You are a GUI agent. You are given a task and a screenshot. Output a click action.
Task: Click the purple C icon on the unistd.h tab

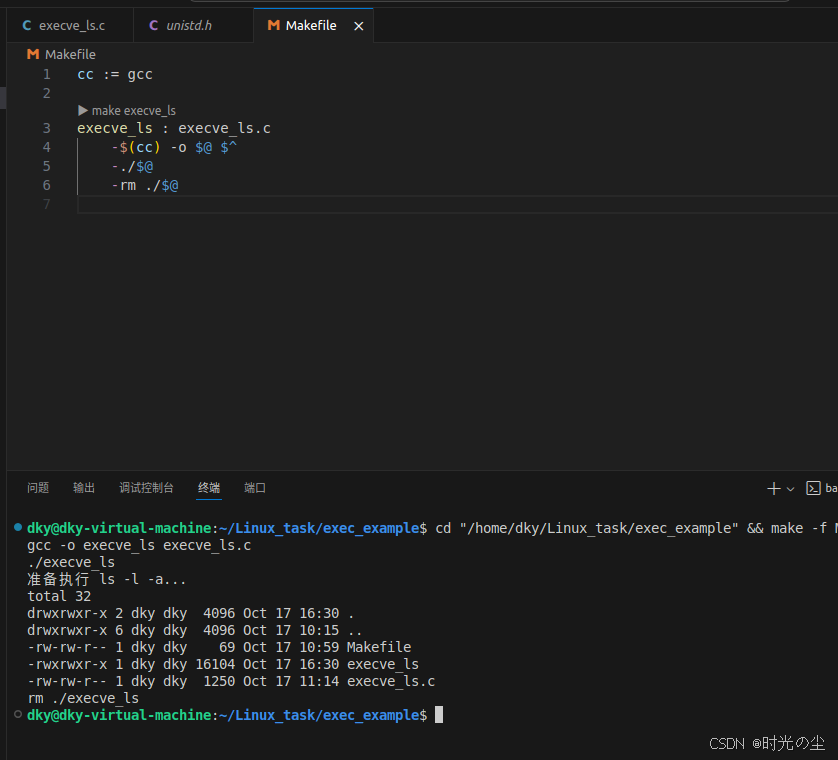click(x=153, y=25)
